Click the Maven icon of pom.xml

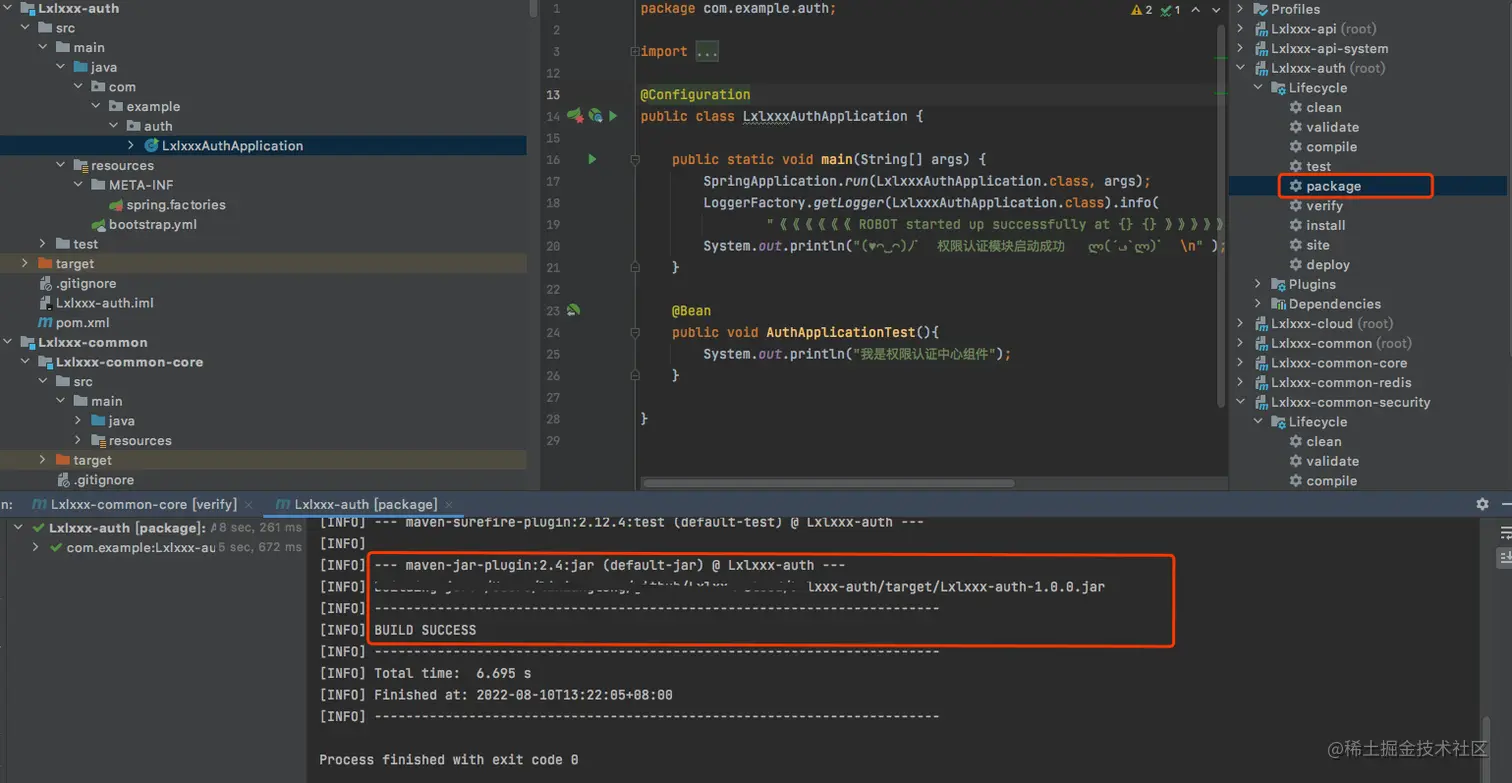[45, 323]
